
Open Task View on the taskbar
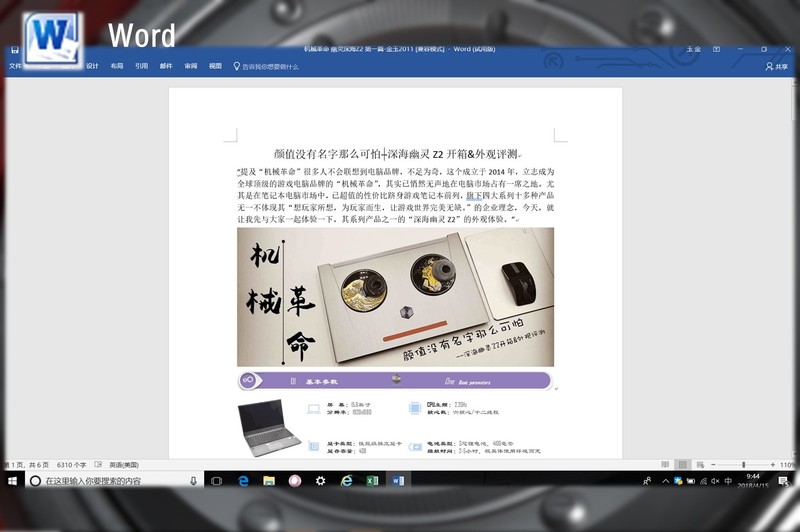click(216, 480)
